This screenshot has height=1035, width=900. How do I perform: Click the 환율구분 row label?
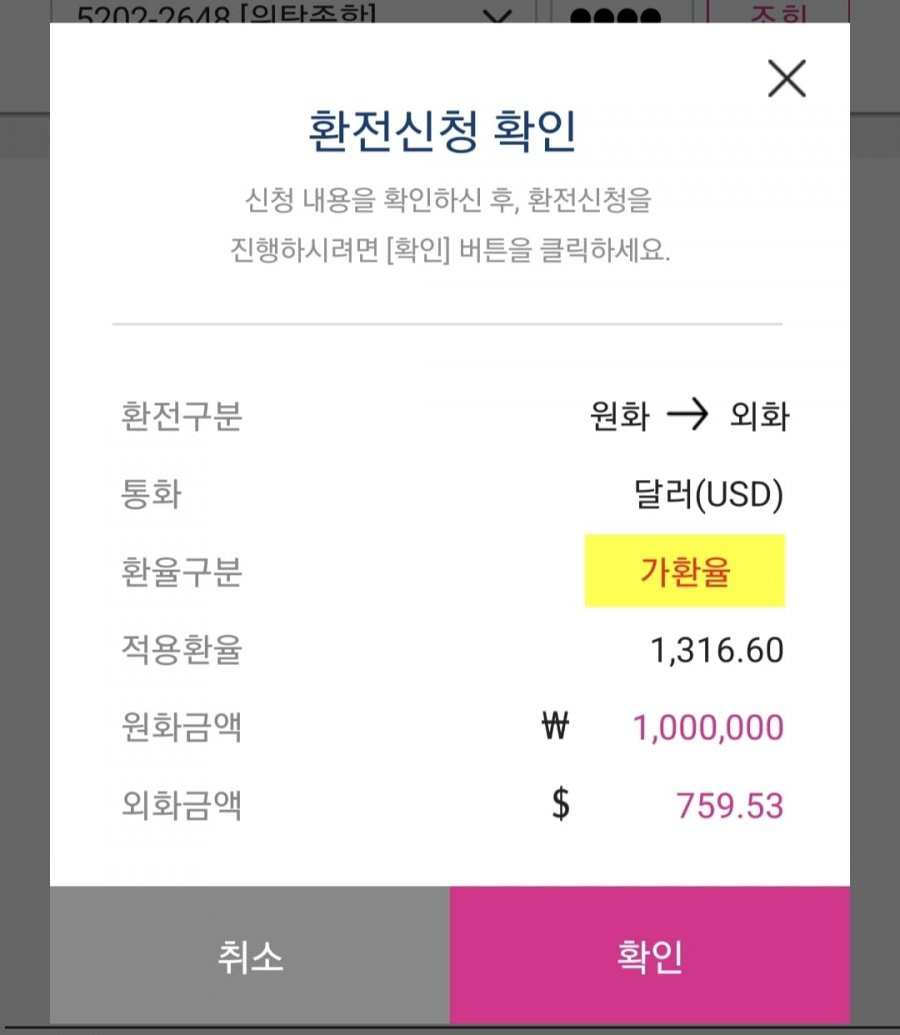coord(182,572)
